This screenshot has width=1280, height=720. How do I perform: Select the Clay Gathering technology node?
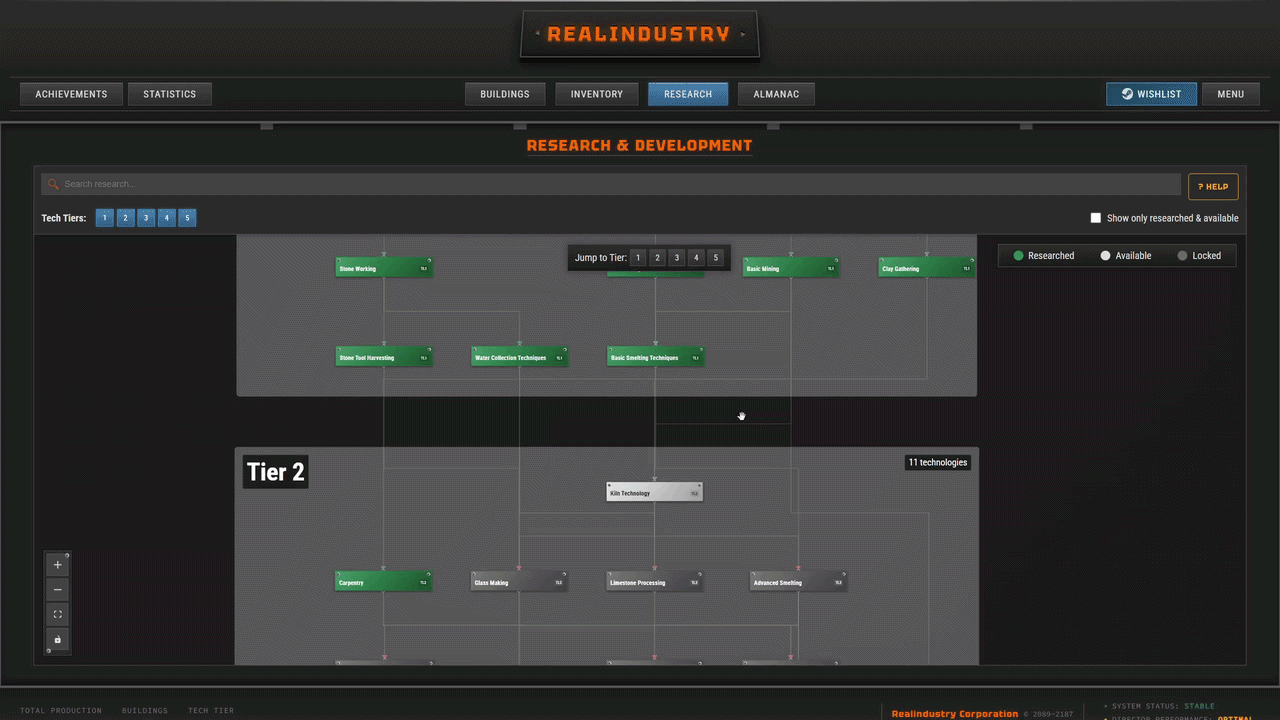pos(927,268)
